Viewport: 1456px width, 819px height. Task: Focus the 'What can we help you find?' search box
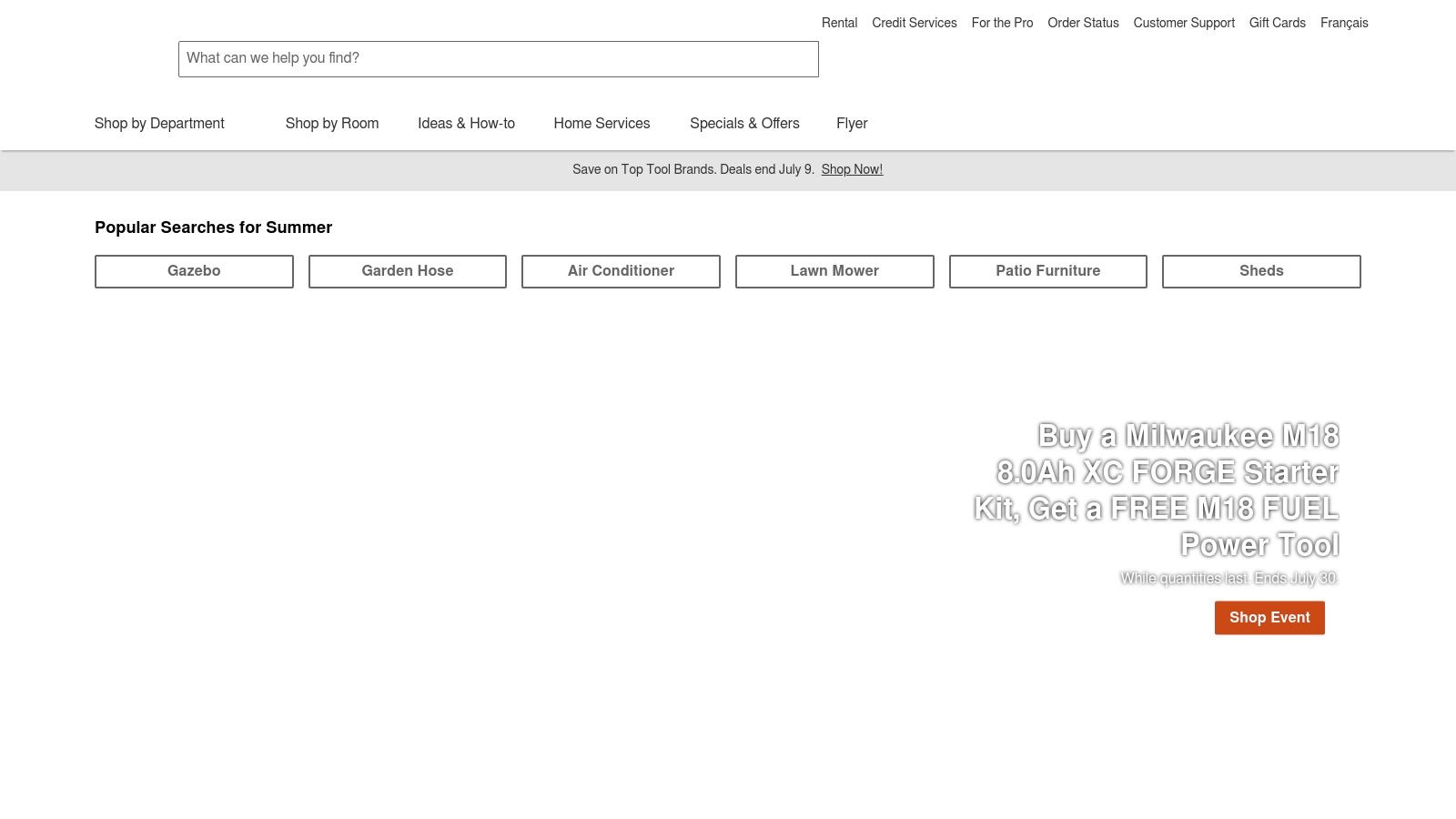(x=499, y=59)
